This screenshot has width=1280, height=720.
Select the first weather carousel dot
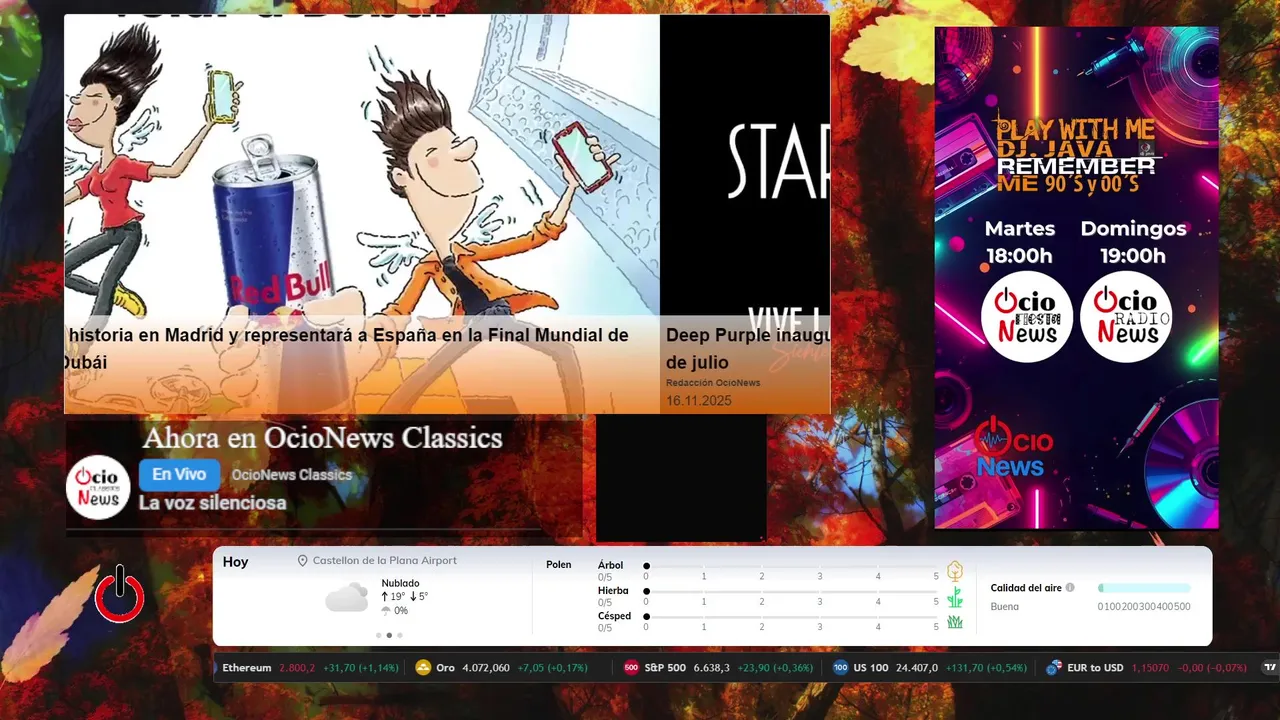coord(378,635)
